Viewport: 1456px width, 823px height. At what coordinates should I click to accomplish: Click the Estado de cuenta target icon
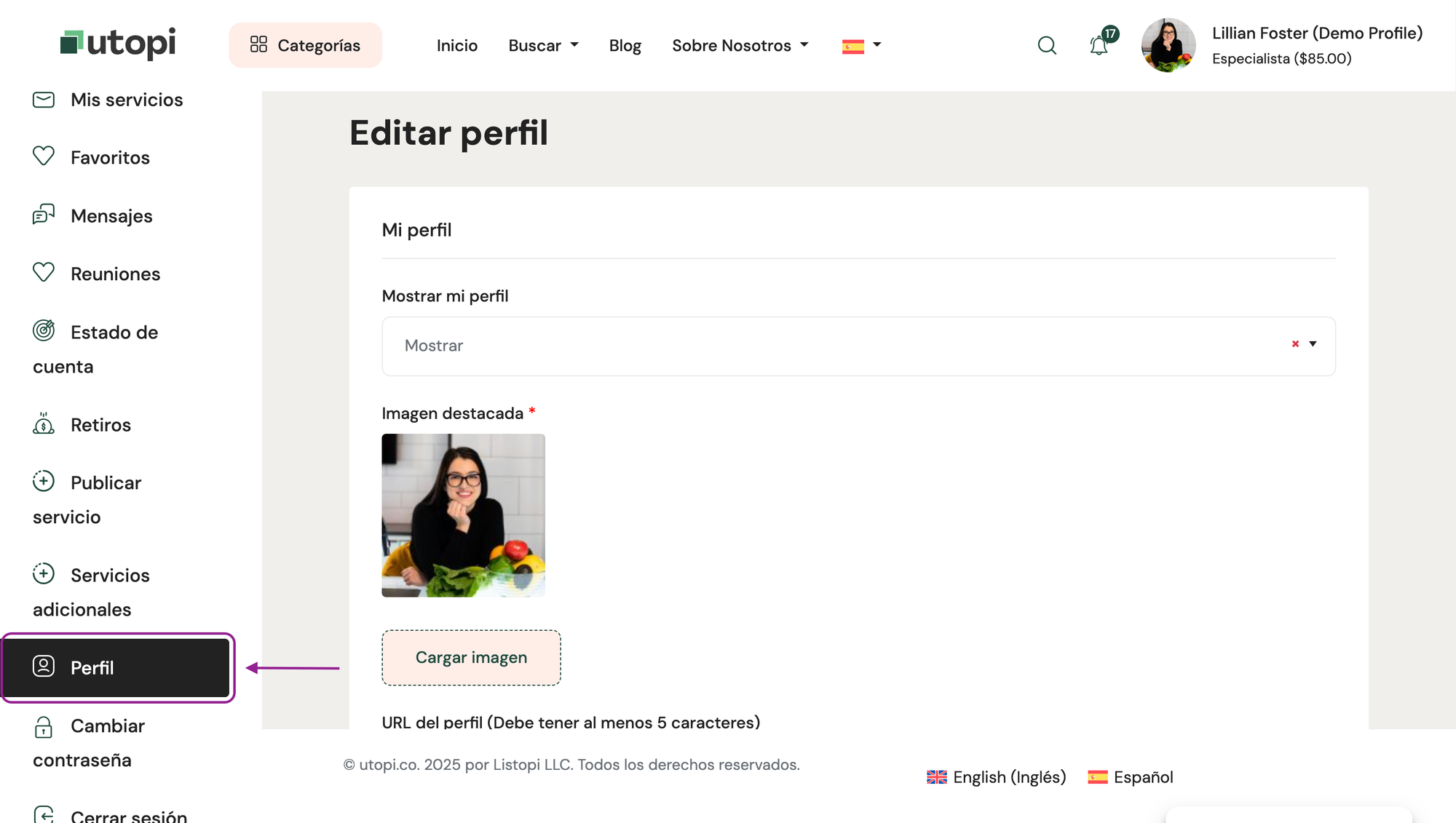tap(44, 330)
